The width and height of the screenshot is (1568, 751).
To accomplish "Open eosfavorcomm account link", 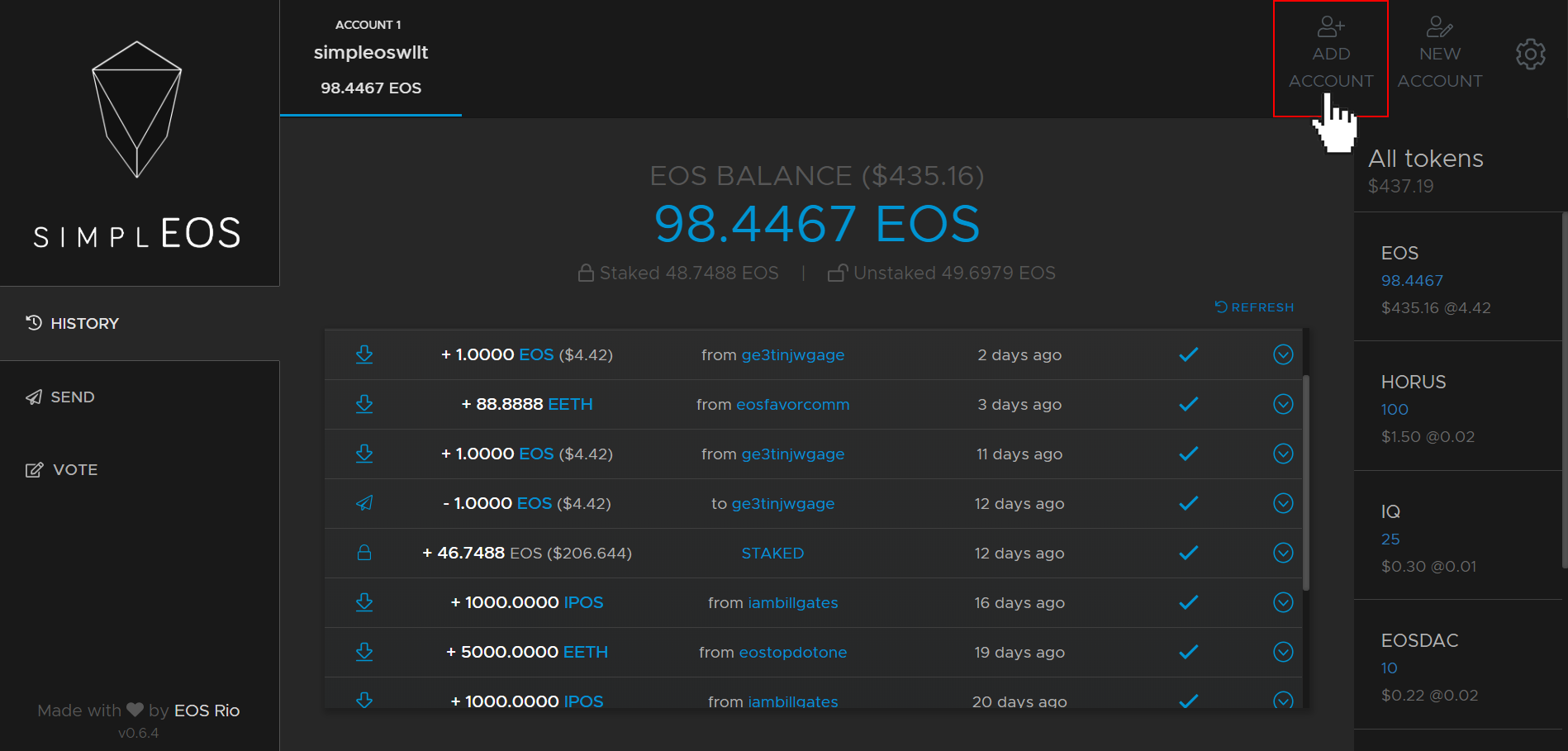I will point(793,405).
